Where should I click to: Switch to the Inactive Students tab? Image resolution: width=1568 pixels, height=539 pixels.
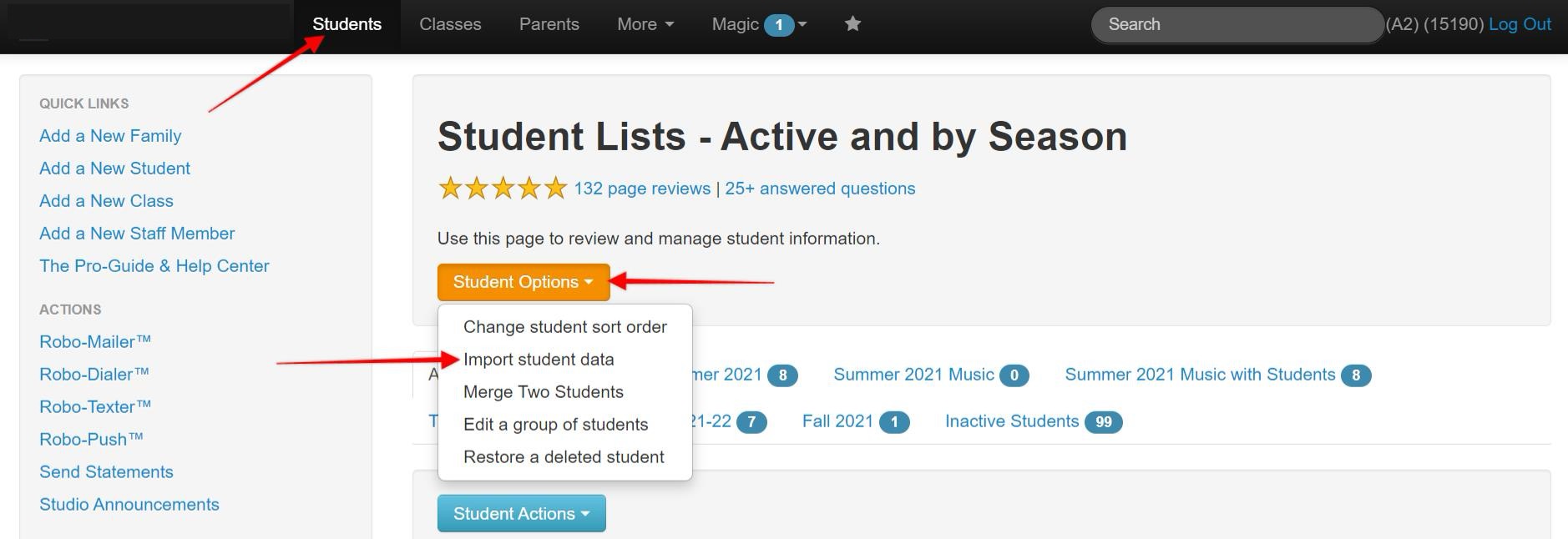(1012, 421)
